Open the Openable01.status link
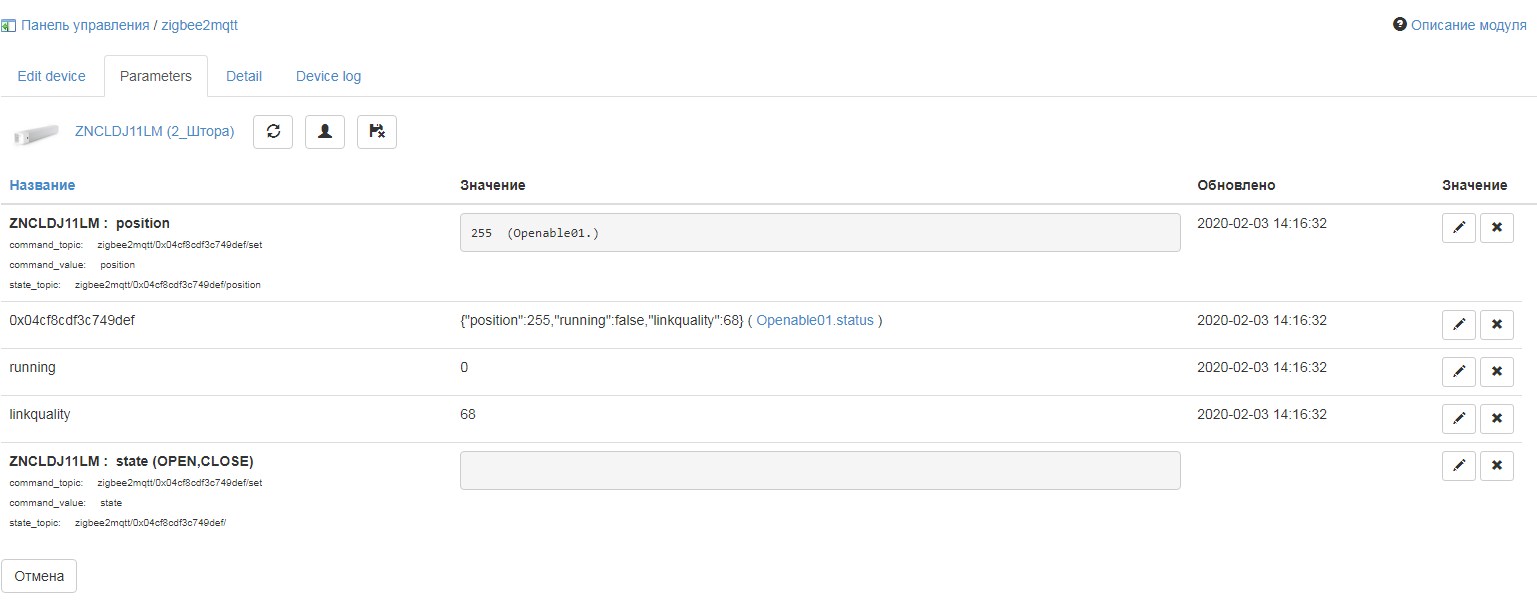 pos(814,321)
